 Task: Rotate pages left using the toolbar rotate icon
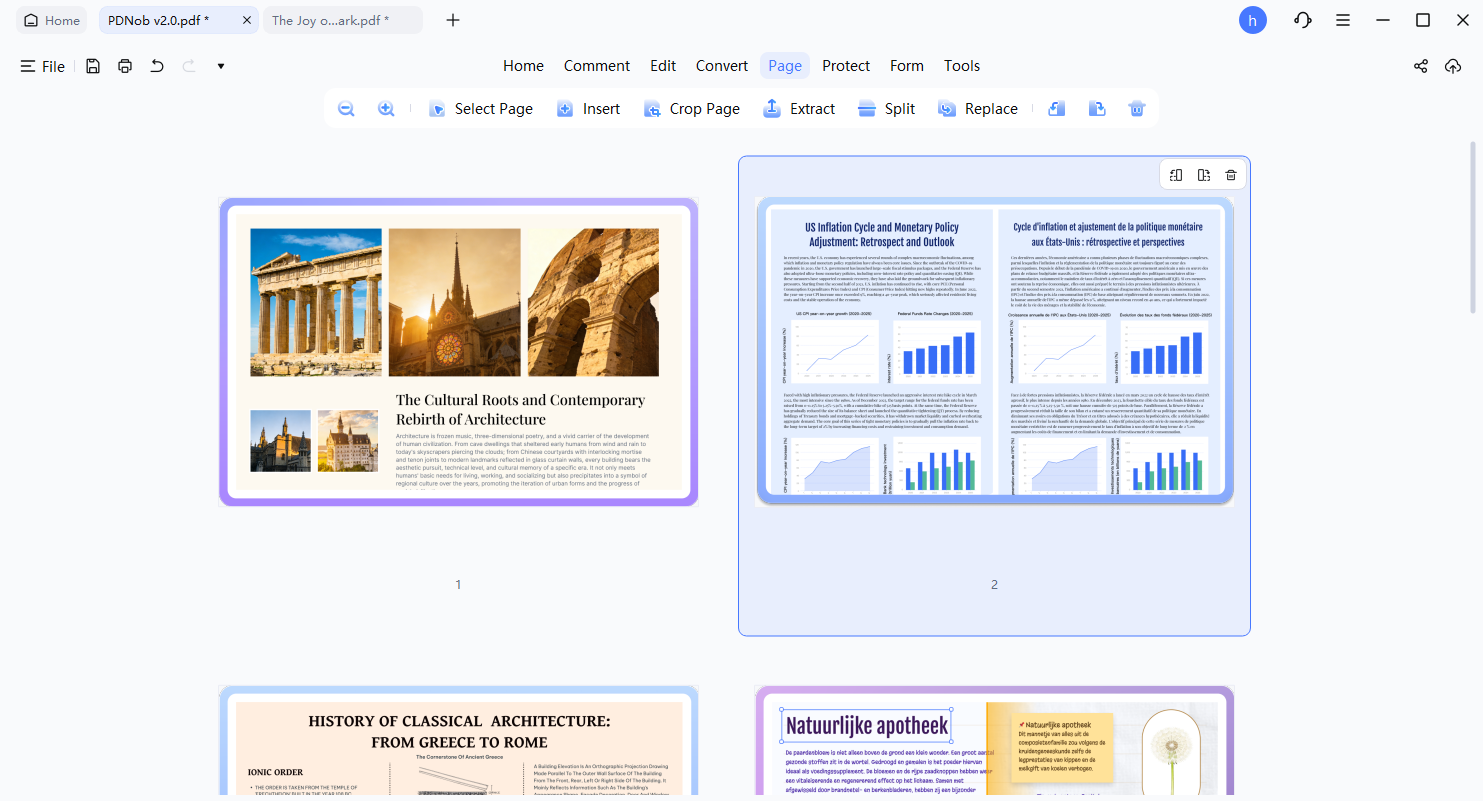(x=1056, y=108)
